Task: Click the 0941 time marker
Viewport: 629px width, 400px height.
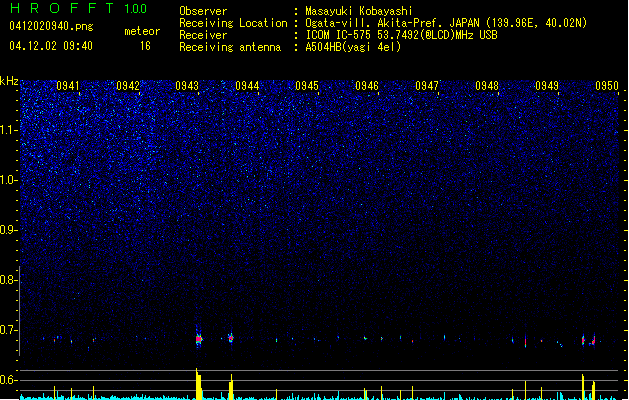Action: click(68, 86)
